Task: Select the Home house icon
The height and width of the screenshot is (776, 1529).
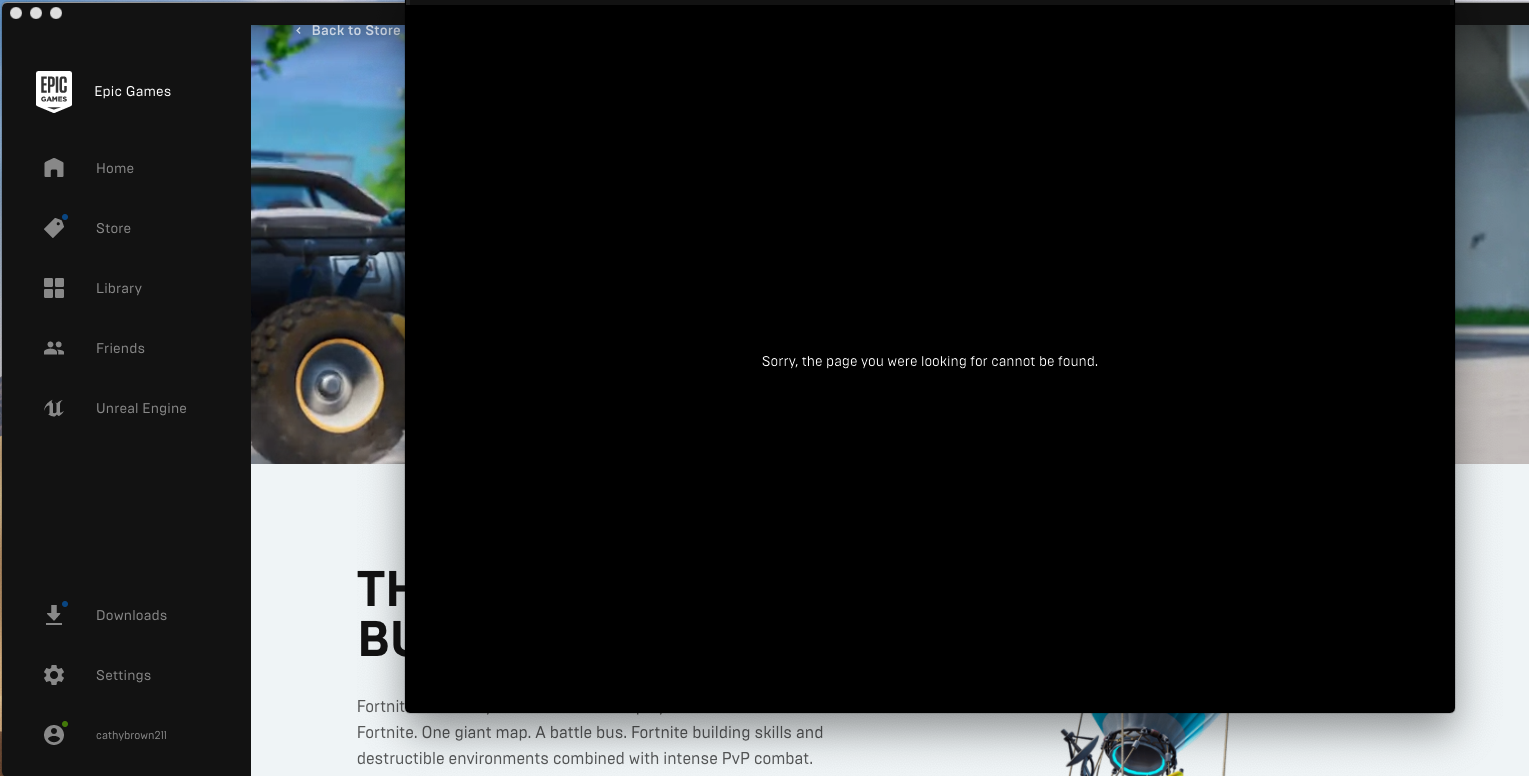Action: (x=54, y=167)
